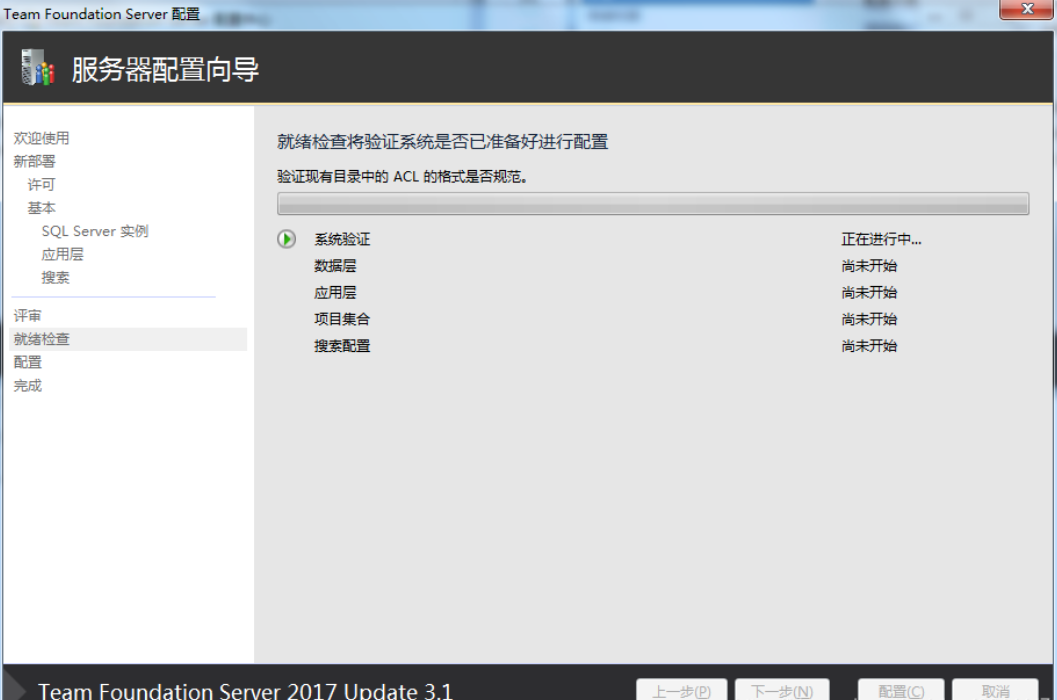Click the 就绪检查将验证系统 heading
The width and height of the screenshot is (1057, 700).
443,142
